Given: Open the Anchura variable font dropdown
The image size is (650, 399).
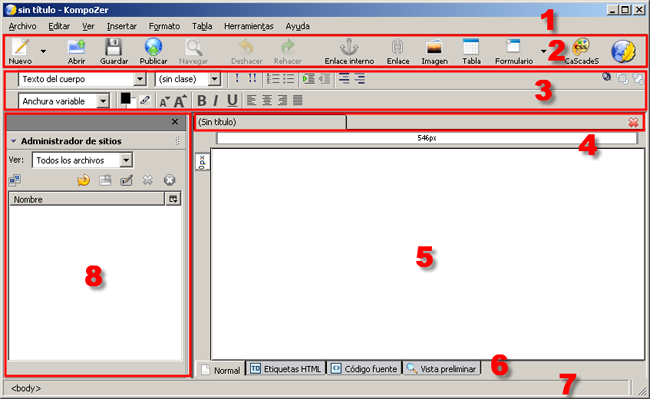Looking at the screenshot, I should [x=63, y=101].
